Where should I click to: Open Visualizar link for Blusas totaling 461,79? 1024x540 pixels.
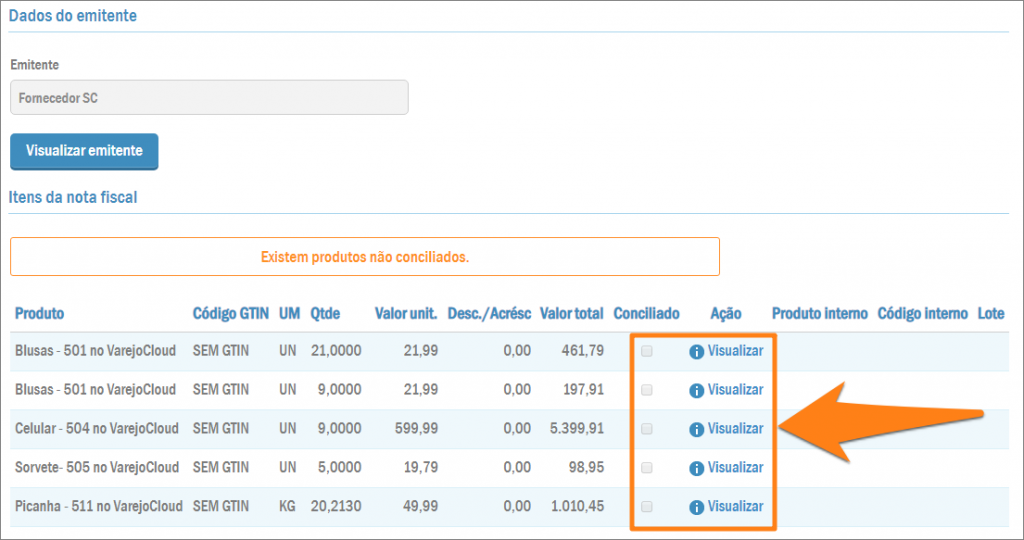click(735, 351)
